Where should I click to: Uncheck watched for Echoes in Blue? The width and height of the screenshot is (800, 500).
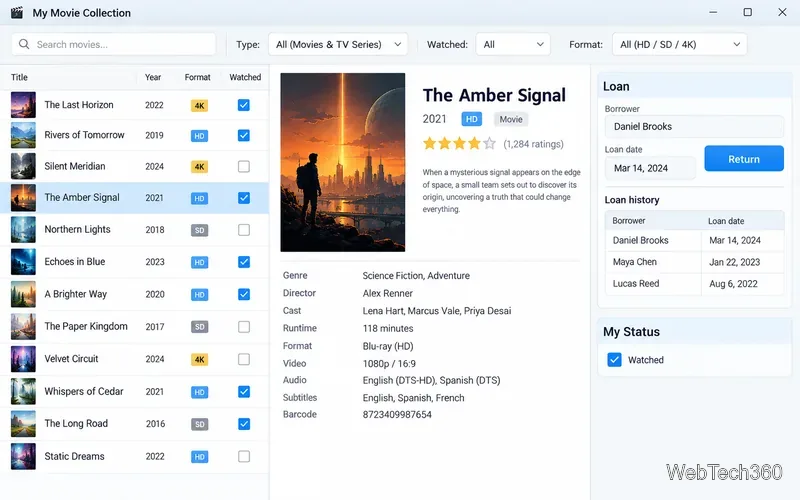[244, 262]
